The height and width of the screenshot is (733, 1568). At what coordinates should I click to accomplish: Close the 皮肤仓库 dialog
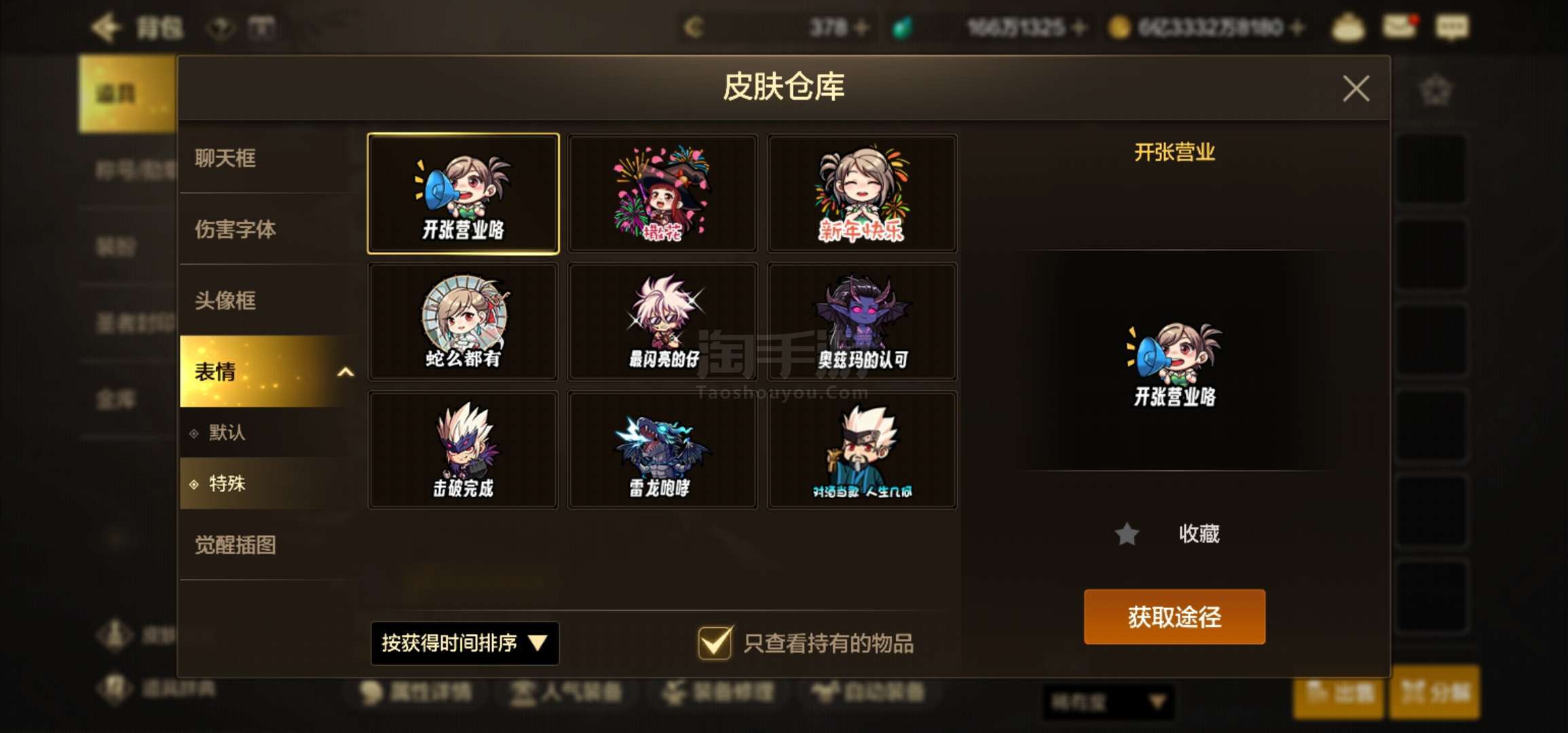pyautogui.click(x=1356, y=88)
